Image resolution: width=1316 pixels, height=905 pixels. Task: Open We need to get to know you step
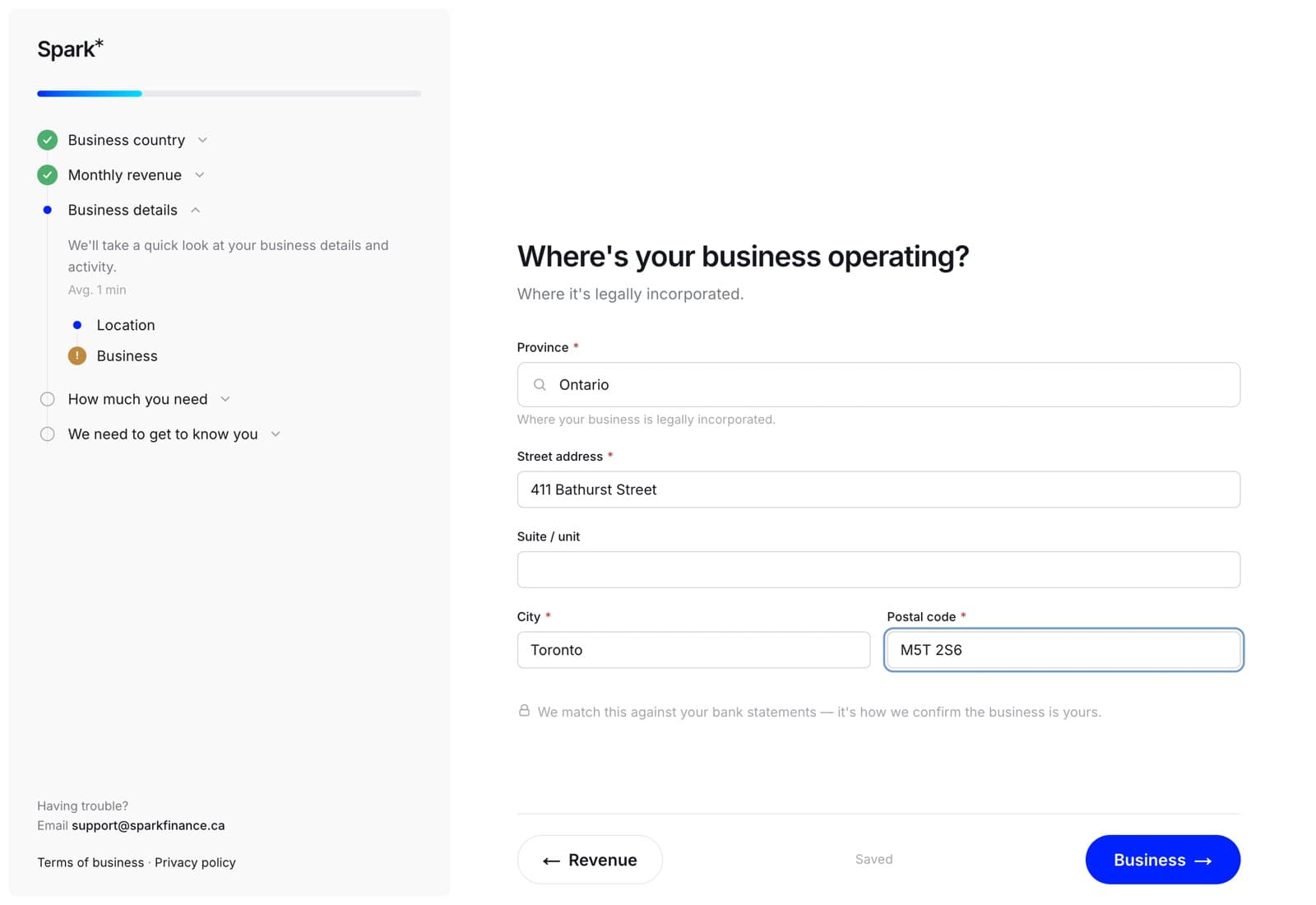pyautogui.click(x=163, y=434)
